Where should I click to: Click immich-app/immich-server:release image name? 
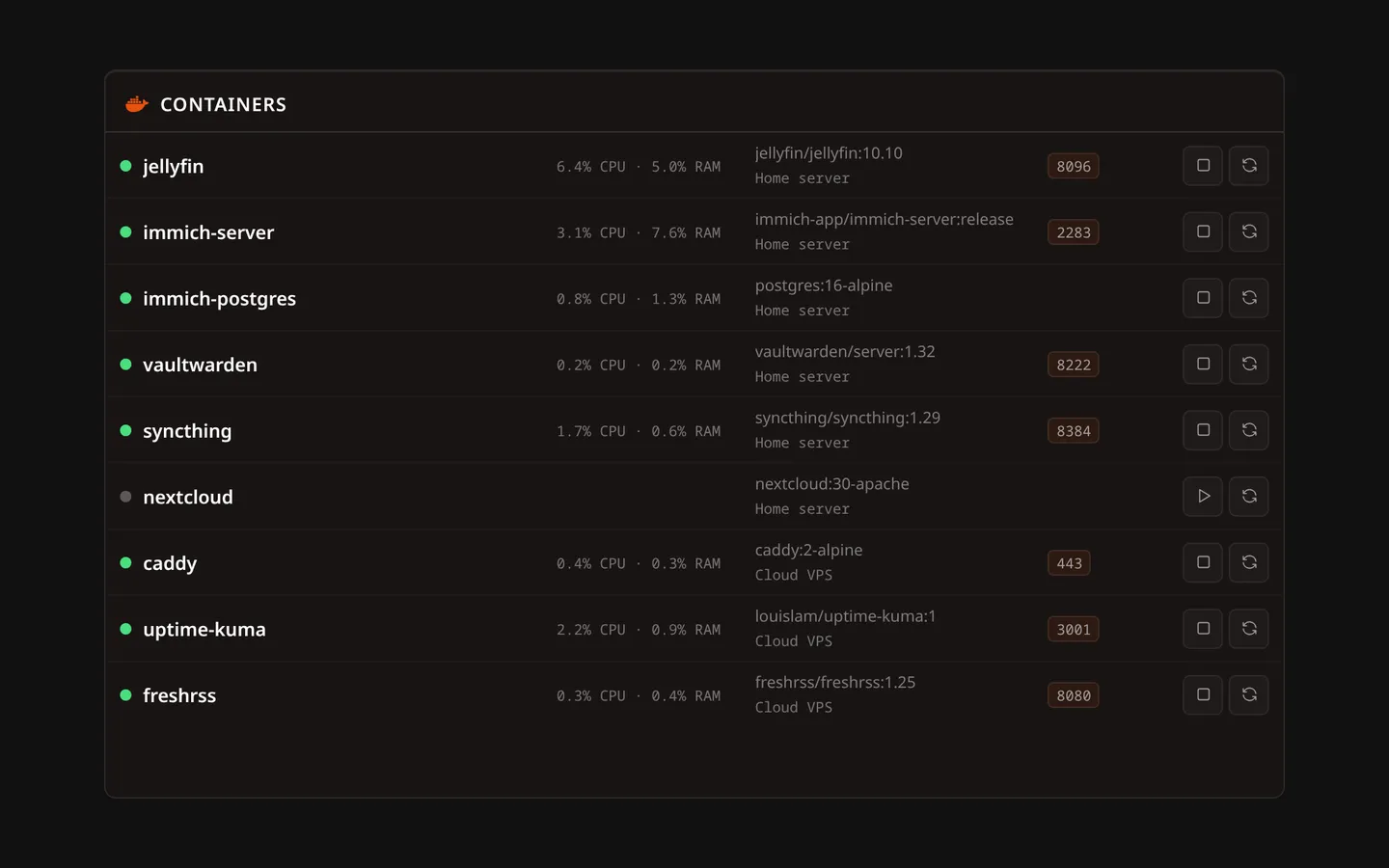pyautogui.click(x=885, y=219)
